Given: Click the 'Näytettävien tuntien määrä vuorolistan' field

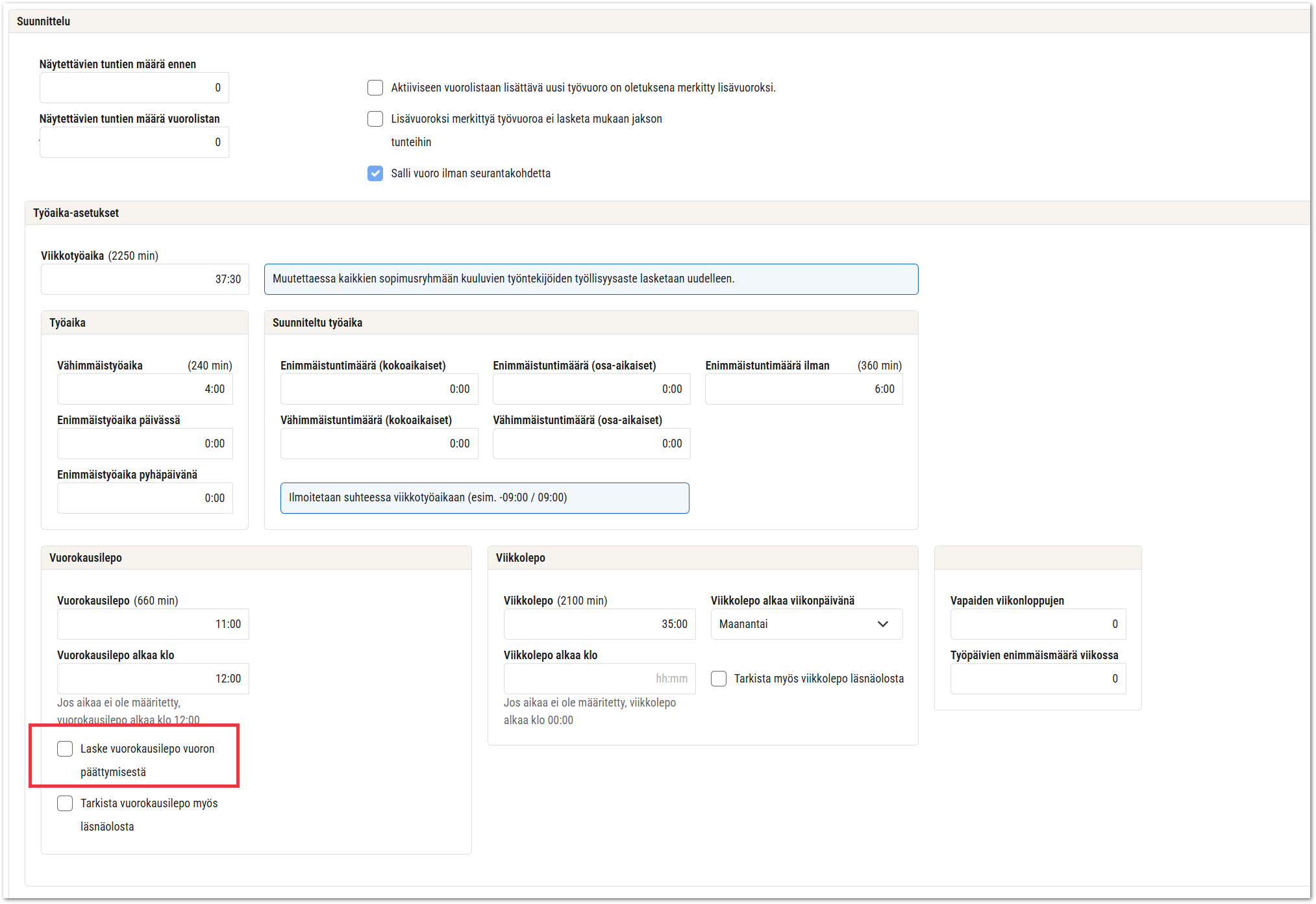Looking at the screenshot, I should pyautogui.click(x=134, y=142).
